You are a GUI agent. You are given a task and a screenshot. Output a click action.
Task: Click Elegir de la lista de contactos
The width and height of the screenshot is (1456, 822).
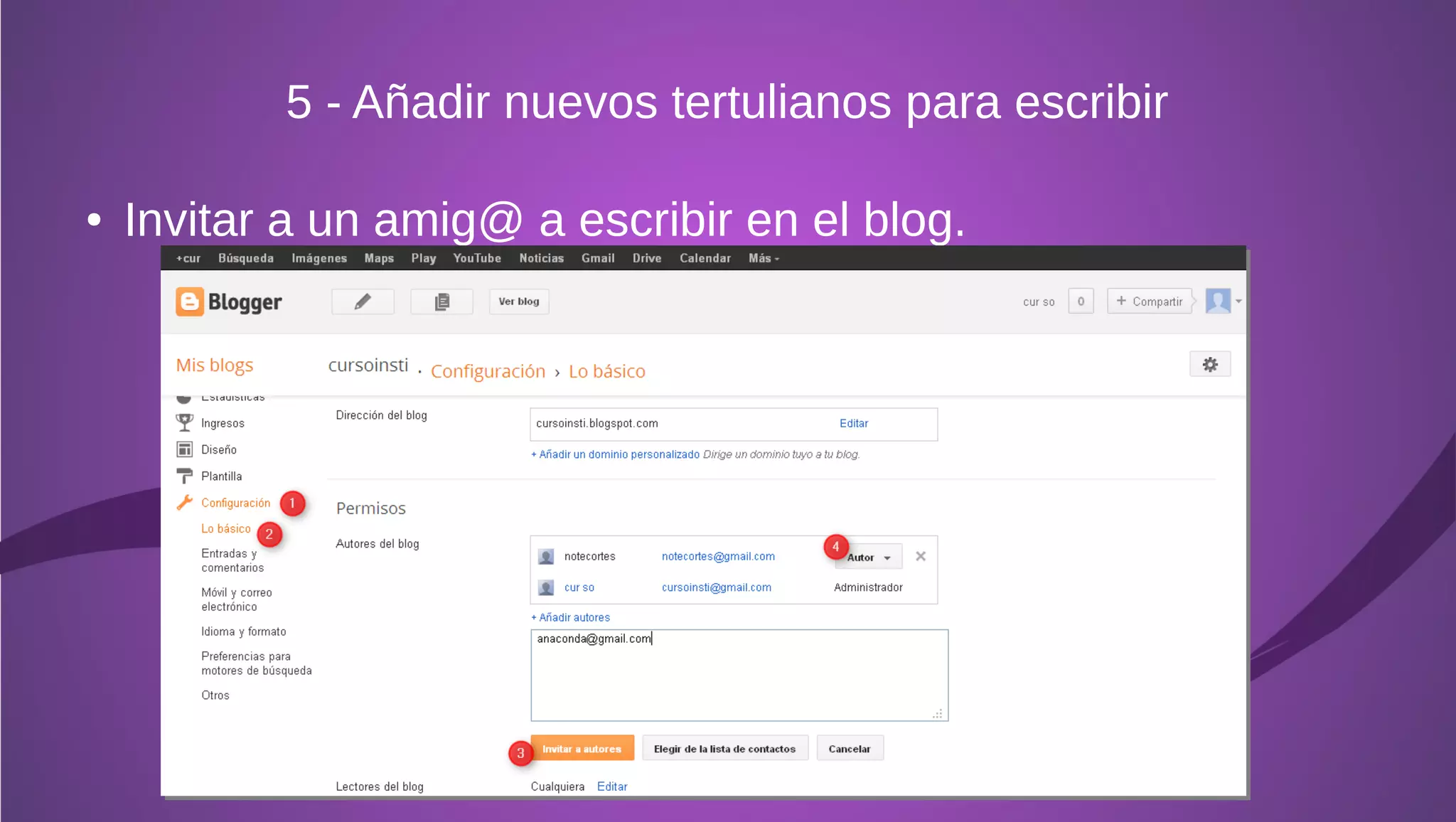(x=725, y=749)
